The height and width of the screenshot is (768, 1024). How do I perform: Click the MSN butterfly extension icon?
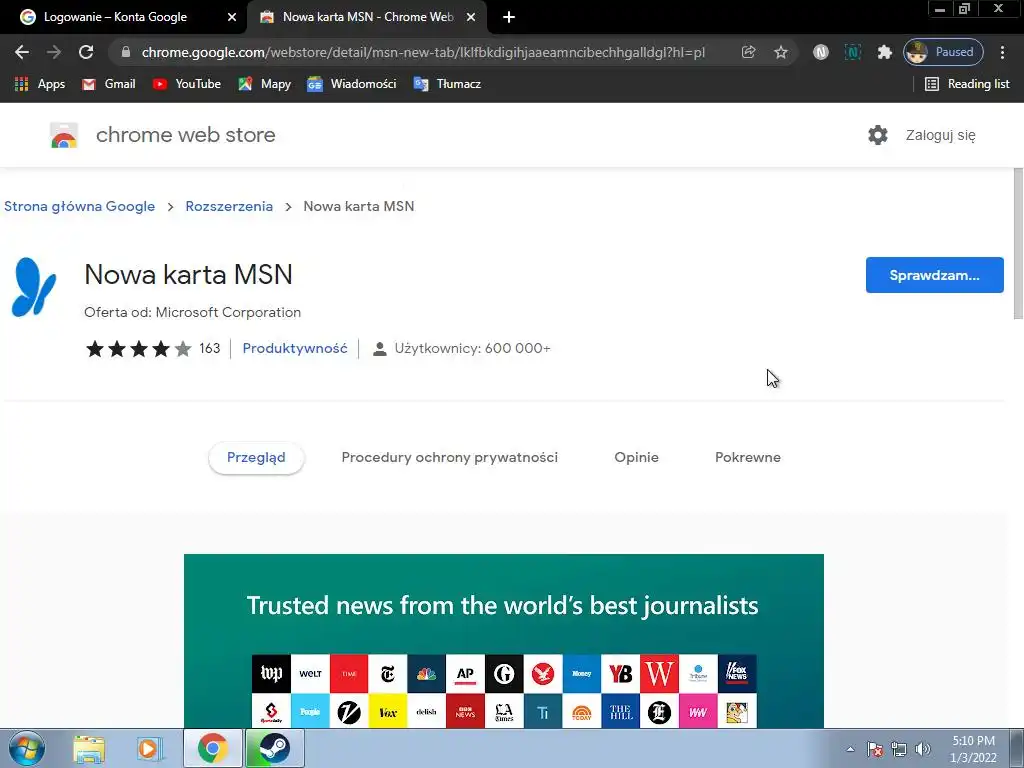(x=34, y=287)
